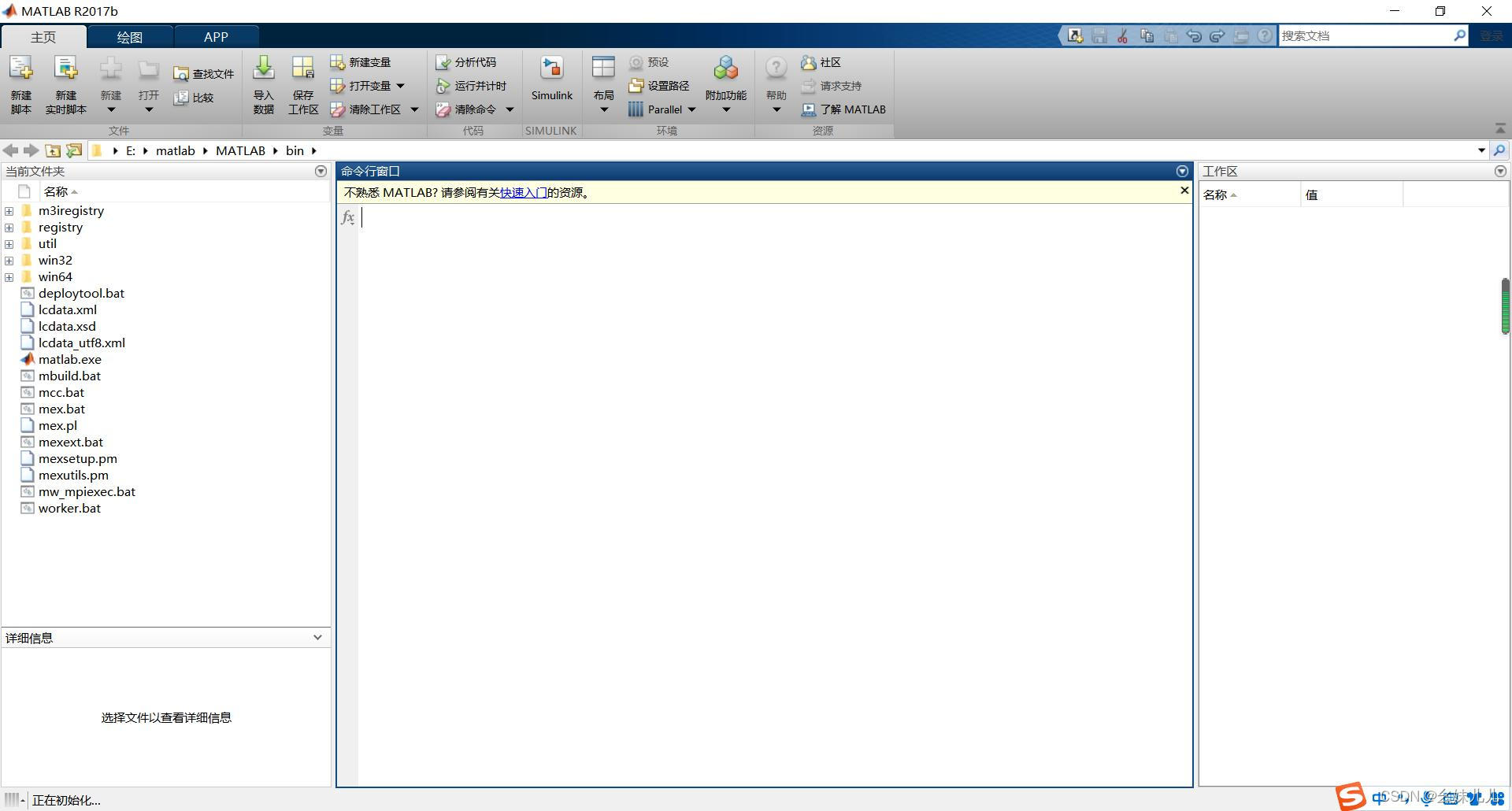
Task: Click the redo arrow in quick access bar
Action: (1217, 35)
